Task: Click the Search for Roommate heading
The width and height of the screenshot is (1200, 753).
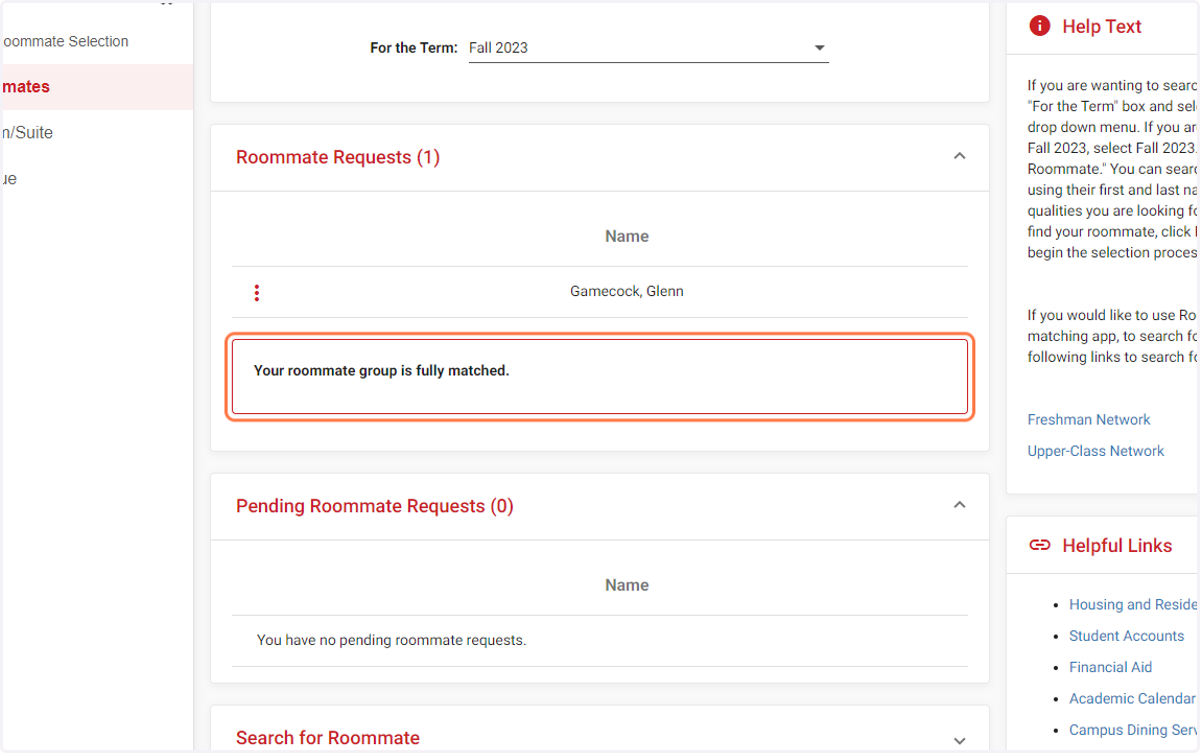Action: 328,738
